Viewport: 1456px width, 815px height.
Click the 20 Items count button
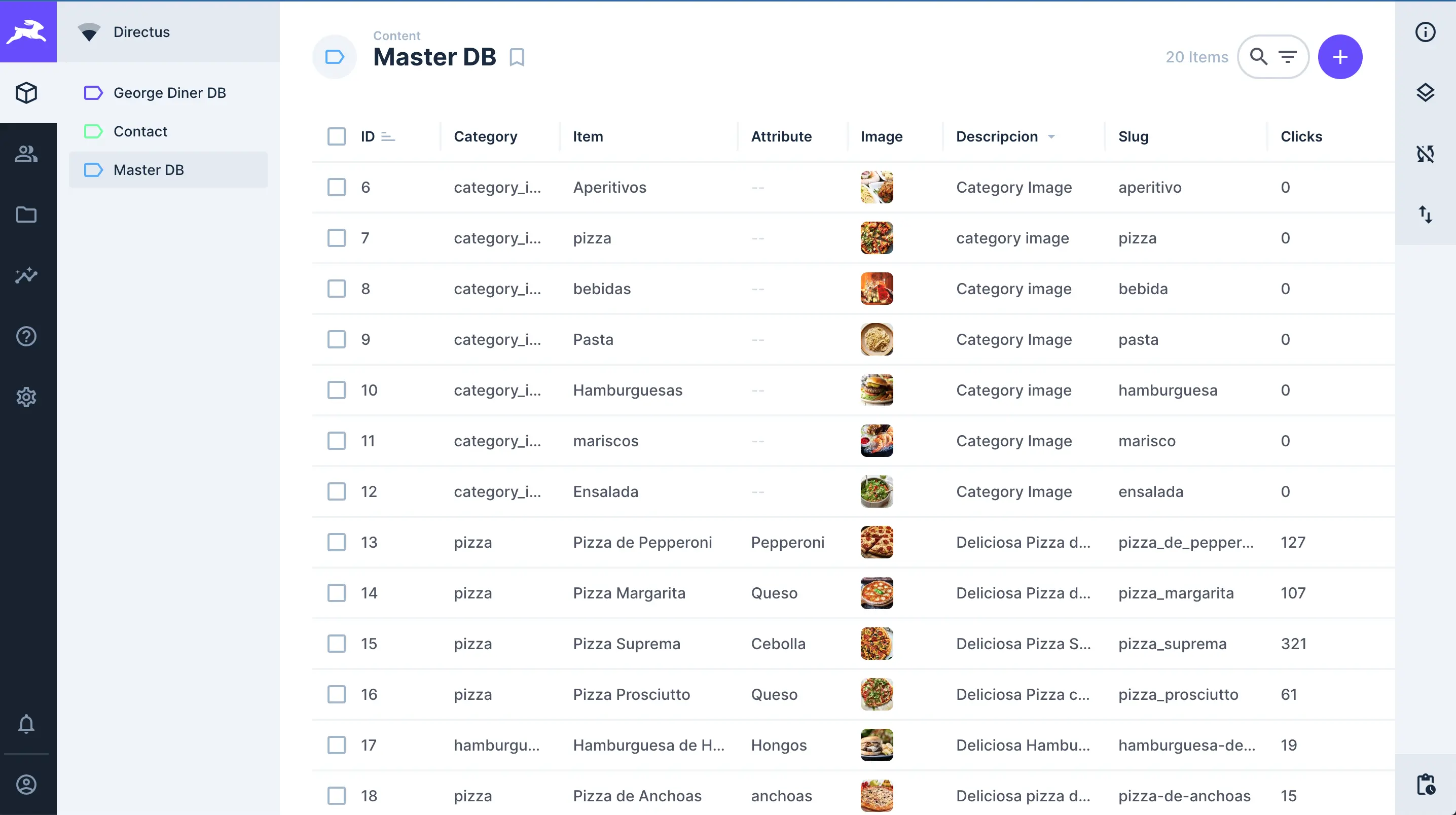click(1196, 56)
